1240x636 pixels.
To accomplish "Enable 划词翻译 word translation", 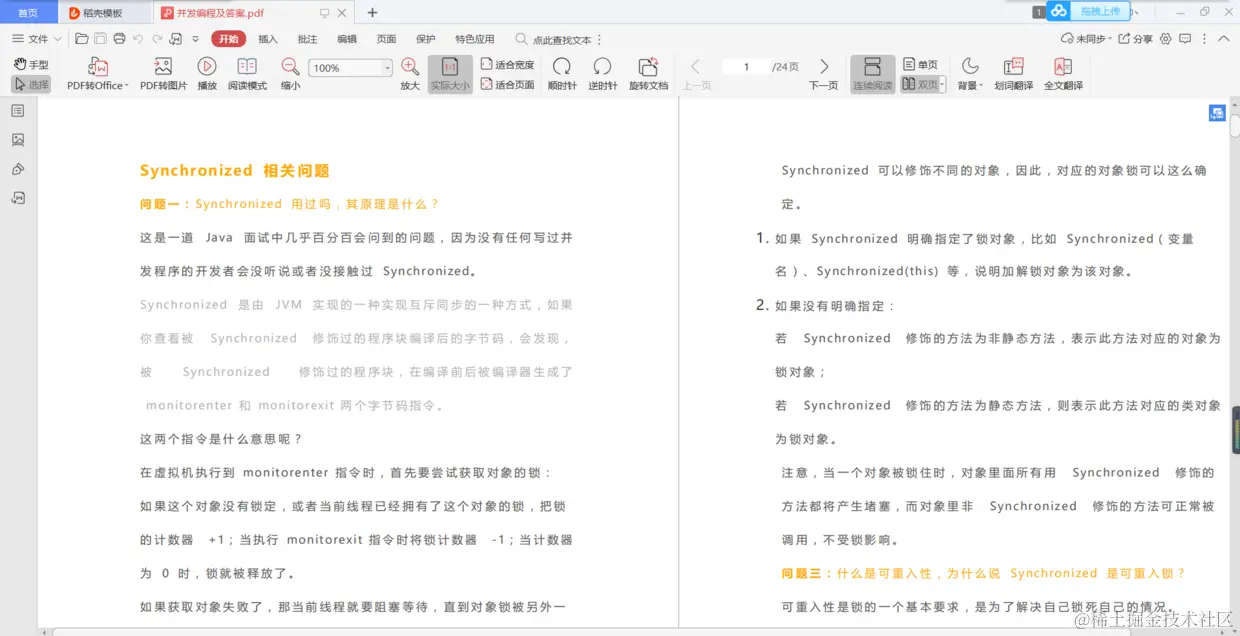I will coord(1013,74).
